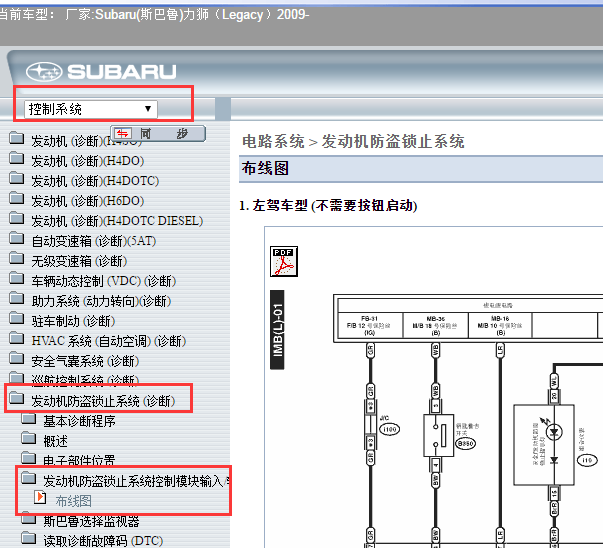This screenshot has width=603, height=548.
Task: Click the IMB(L)-01 diagram label
Action: [277, 330]
